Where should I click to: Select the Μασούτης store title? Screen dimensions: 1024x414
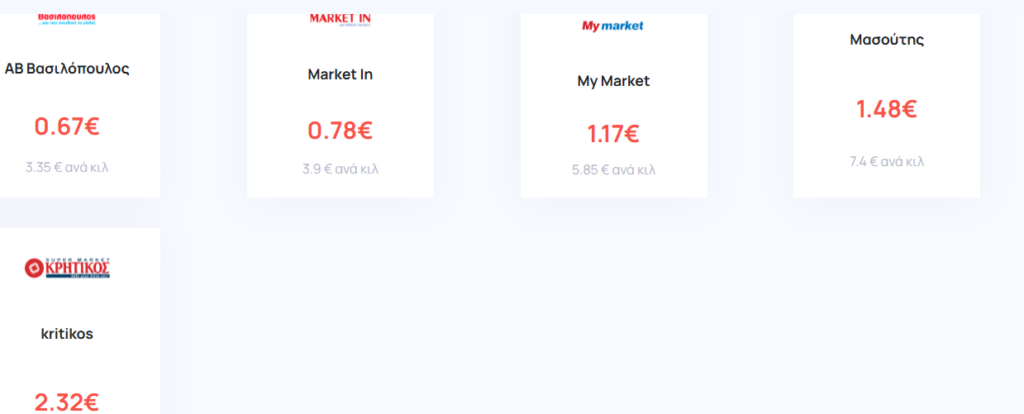pyautogui.click(x=887, y=40)
